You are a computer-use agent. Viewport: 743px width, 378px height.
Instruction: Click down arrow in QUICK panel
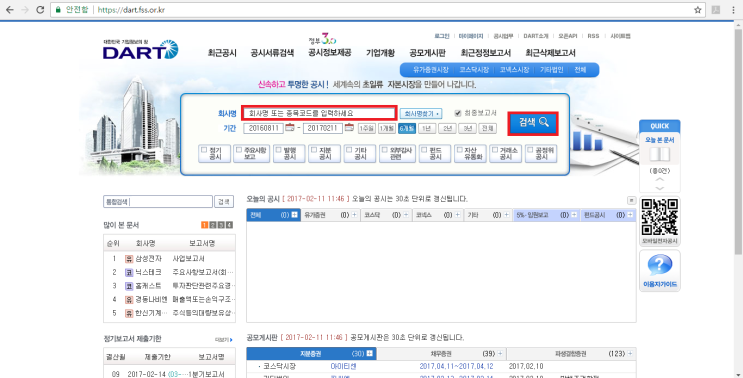[660, 188]
